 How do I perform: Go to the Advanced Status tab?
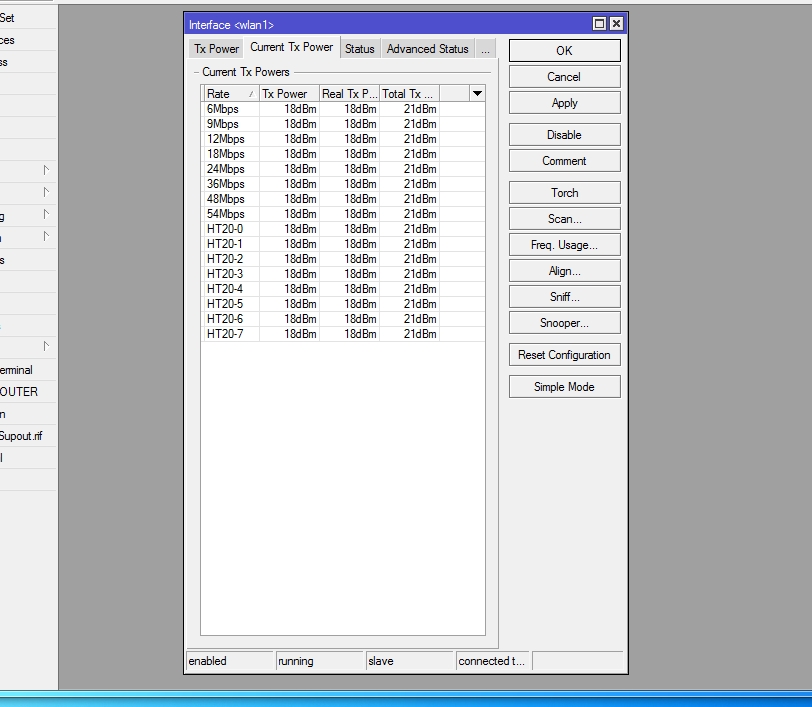pyautogui.click(x=427, y=49)
